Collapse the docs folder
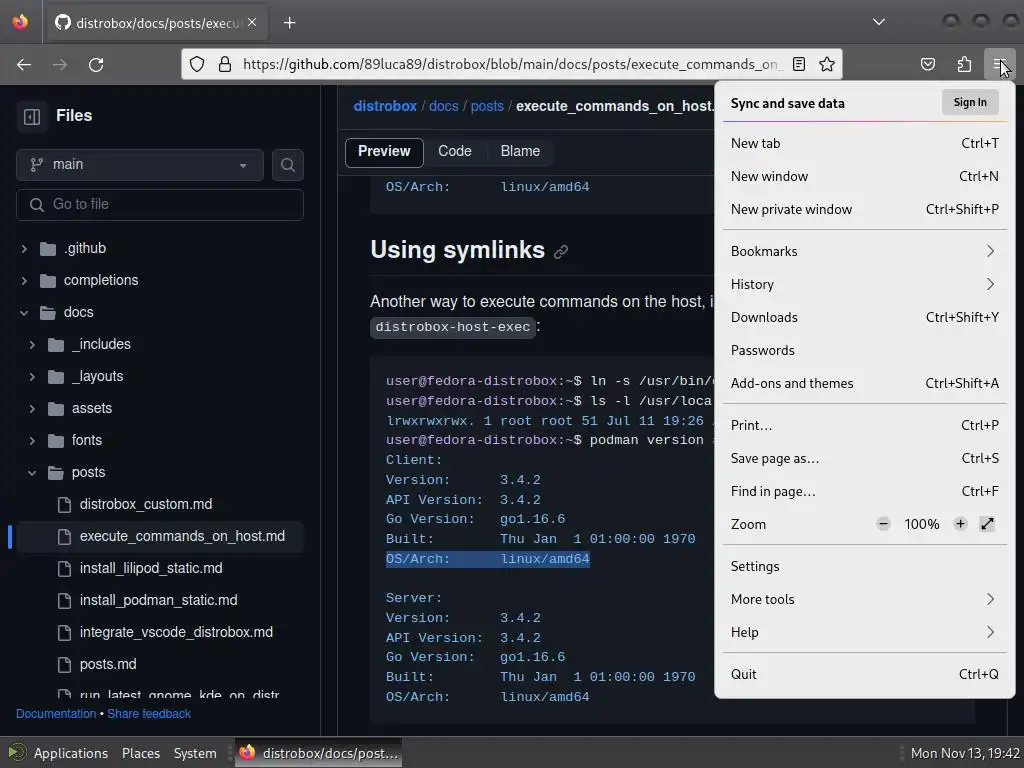 (24, 312)
